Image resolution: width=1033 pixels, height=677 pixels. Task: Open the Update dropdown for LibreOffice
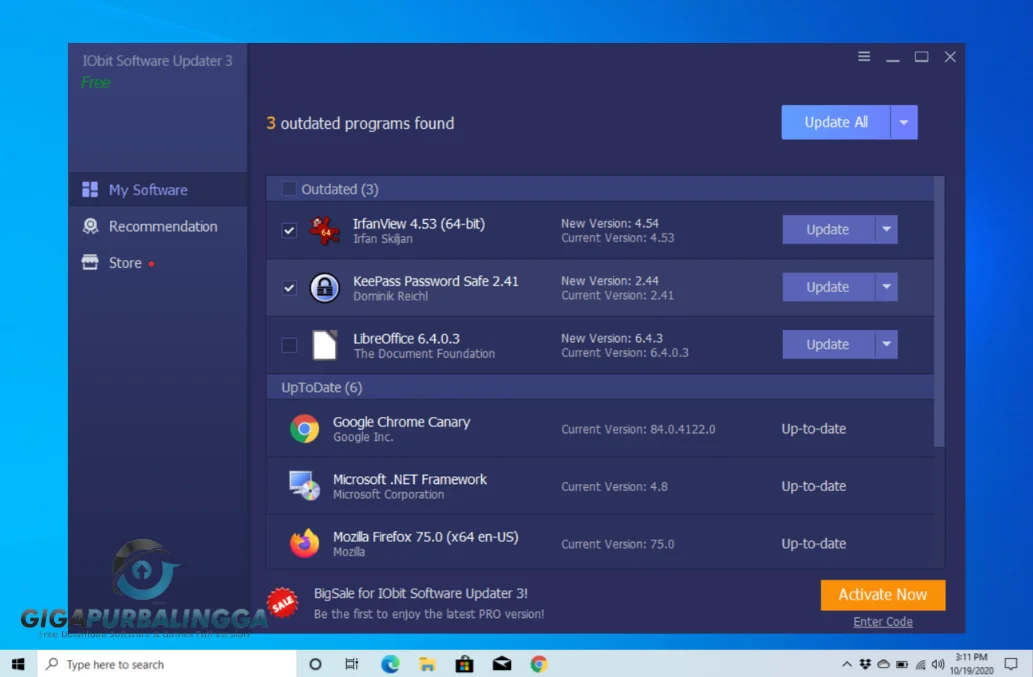tap(888, 344)
